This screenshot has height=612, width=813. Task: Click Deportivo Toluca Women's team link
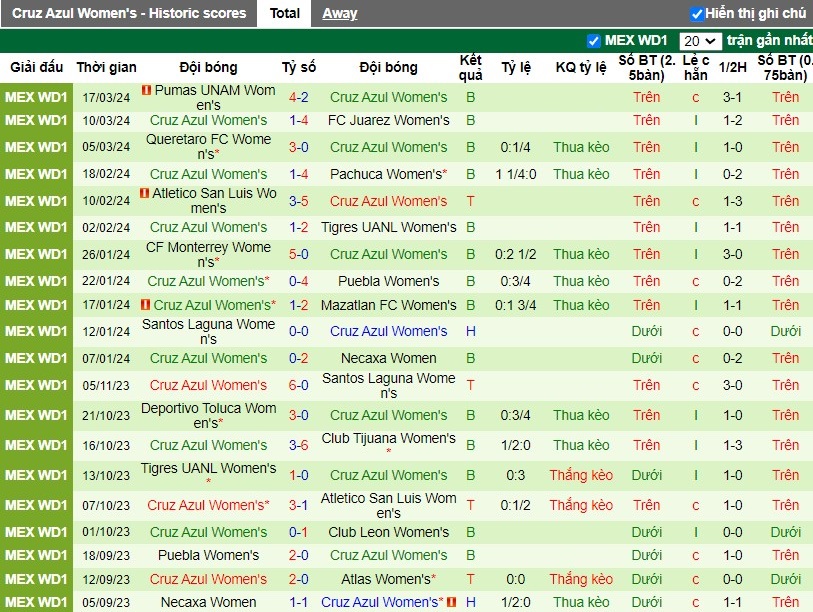click(208, 415)
